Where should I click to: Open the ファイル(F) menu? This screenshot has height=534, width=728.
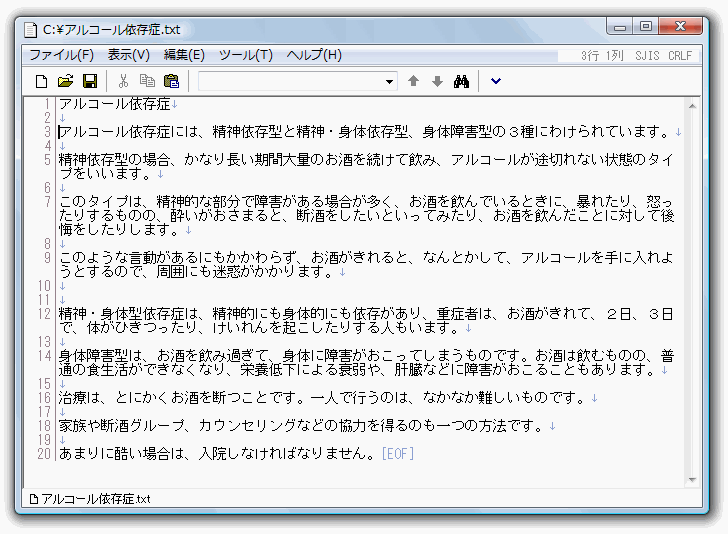pos(61,55)
